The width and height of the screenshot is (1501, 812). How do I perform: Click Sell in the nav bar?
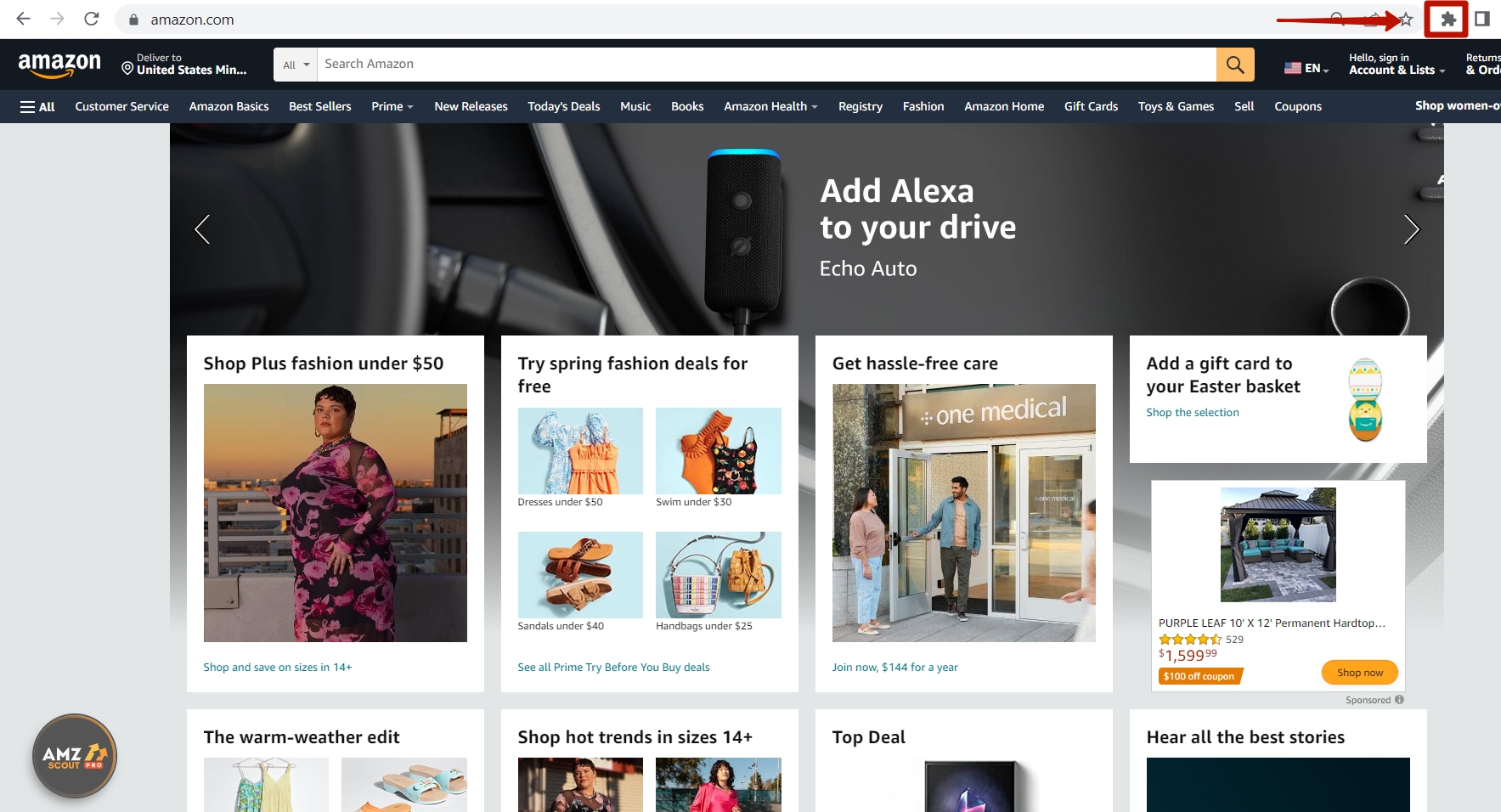click(1244, 106)
